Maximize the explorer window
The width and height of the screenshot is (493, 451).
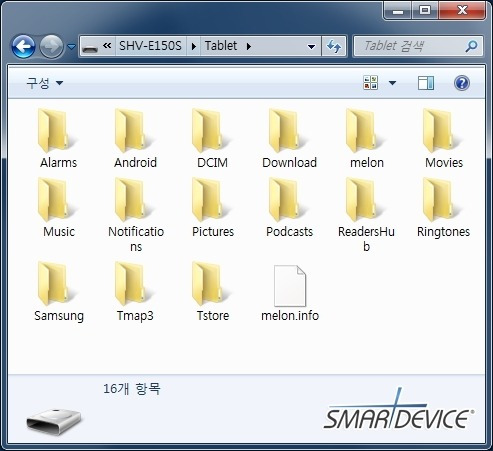(425, 10)
